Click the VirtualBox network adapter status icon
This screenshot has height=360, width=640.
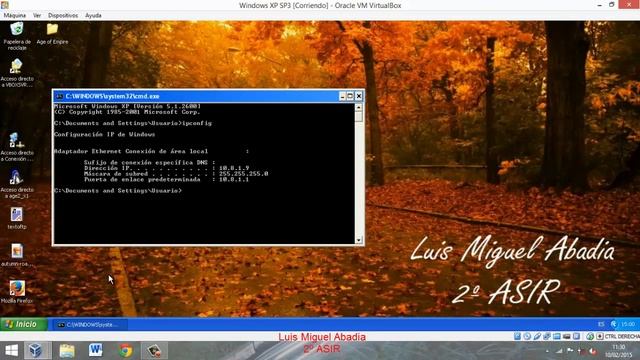pyautogui.click(x=547, y=336)
